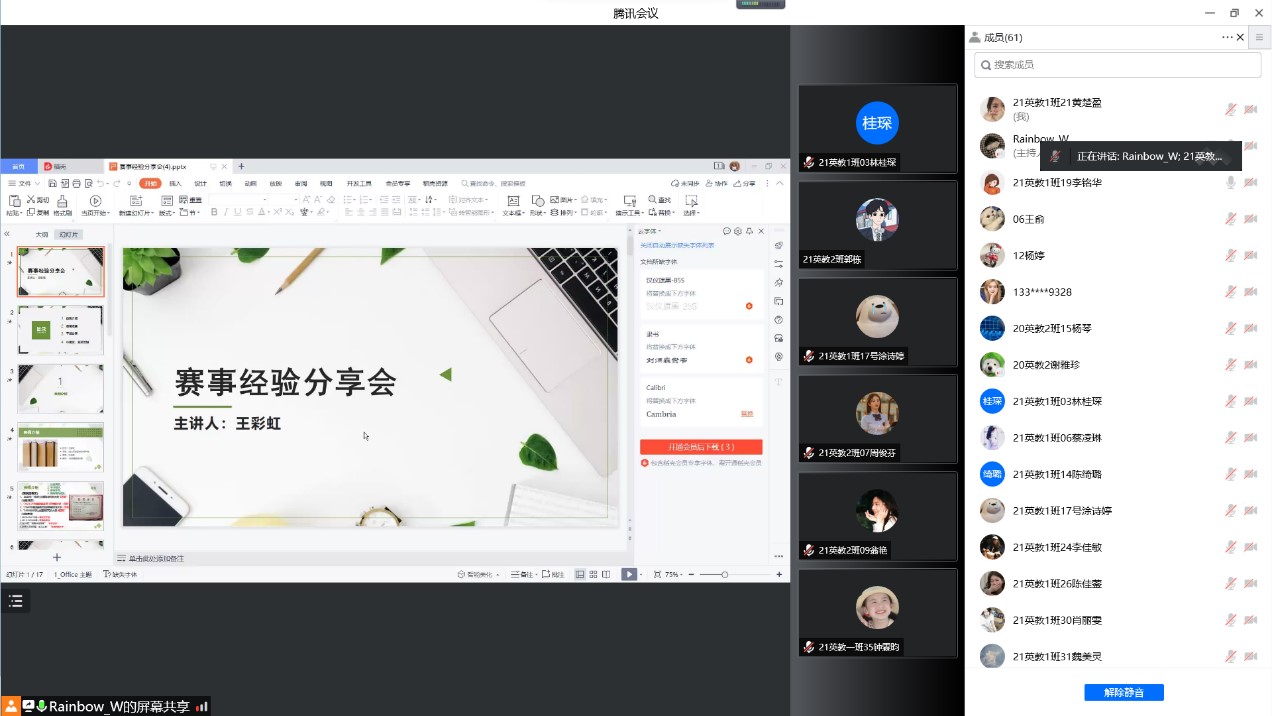Image resolution: width=1272 pixels, height=716 pixels.
Task: Expand the 新建幻灯片 dropdown
Action: 152,213
